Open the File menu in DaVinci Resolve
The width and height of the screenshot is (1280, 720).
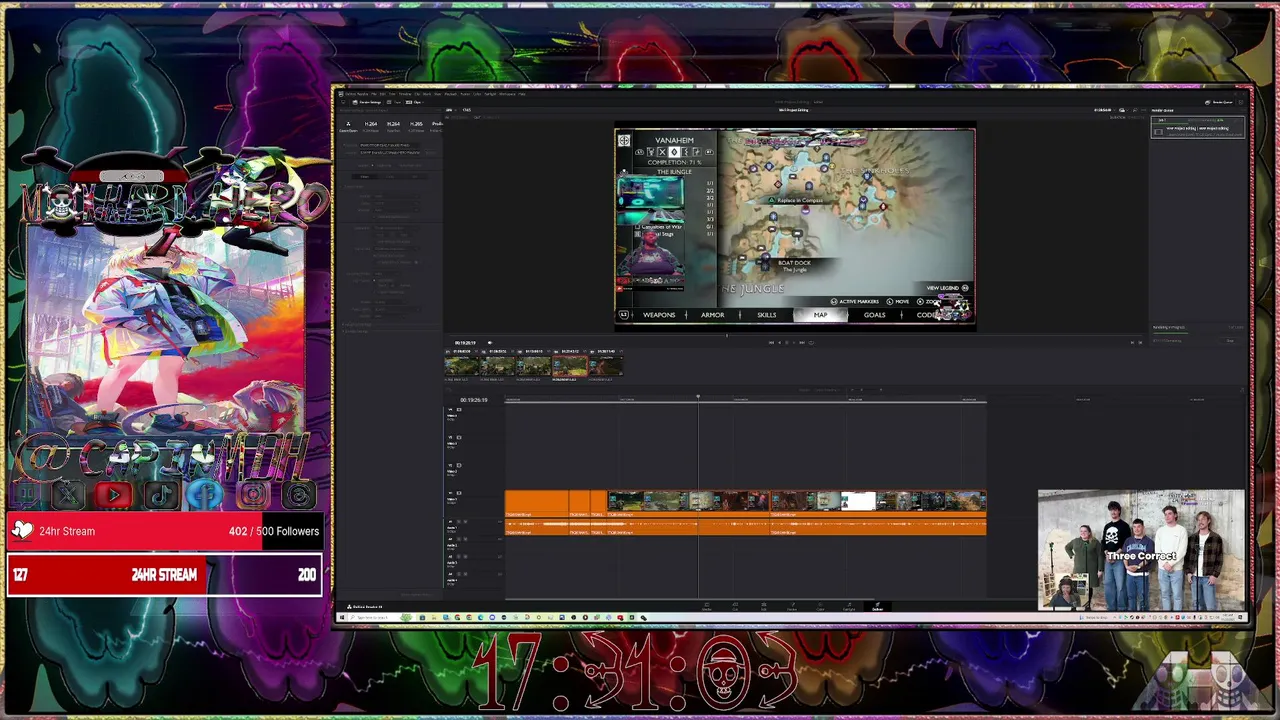(374, 94)
